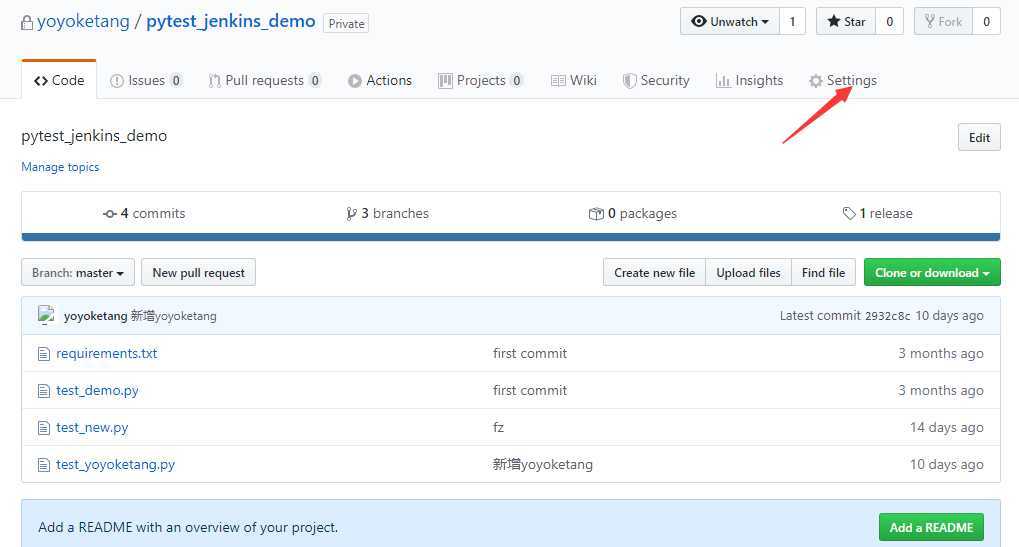The width and height of the screenshot is (1019, 547).
Task: Open the requirements.txt file
Action: pyautogui.click(x=107, y=353)
